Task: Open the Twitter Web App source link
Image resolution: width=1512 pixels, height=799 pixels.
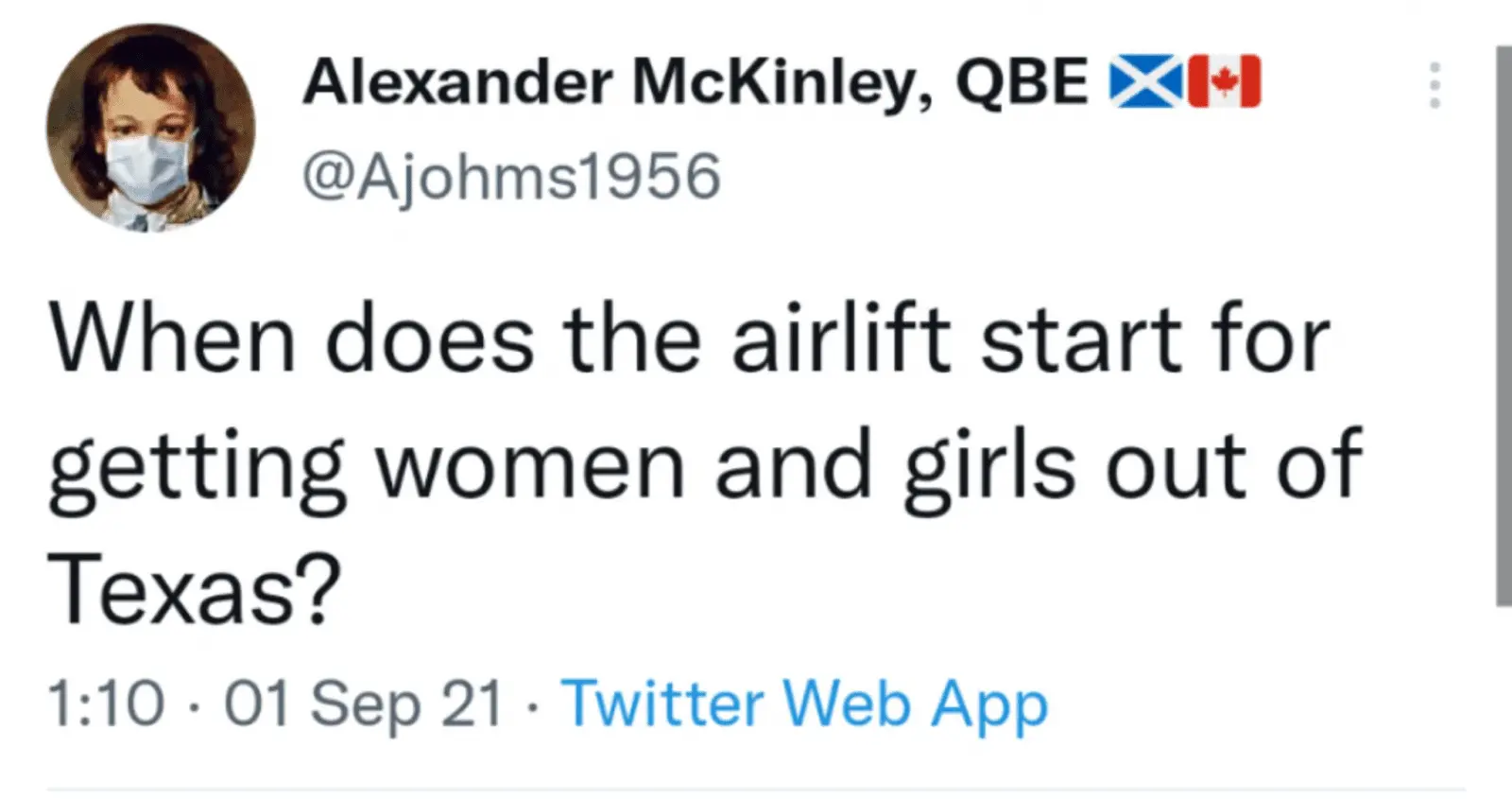Action: [x=804, y=704]
